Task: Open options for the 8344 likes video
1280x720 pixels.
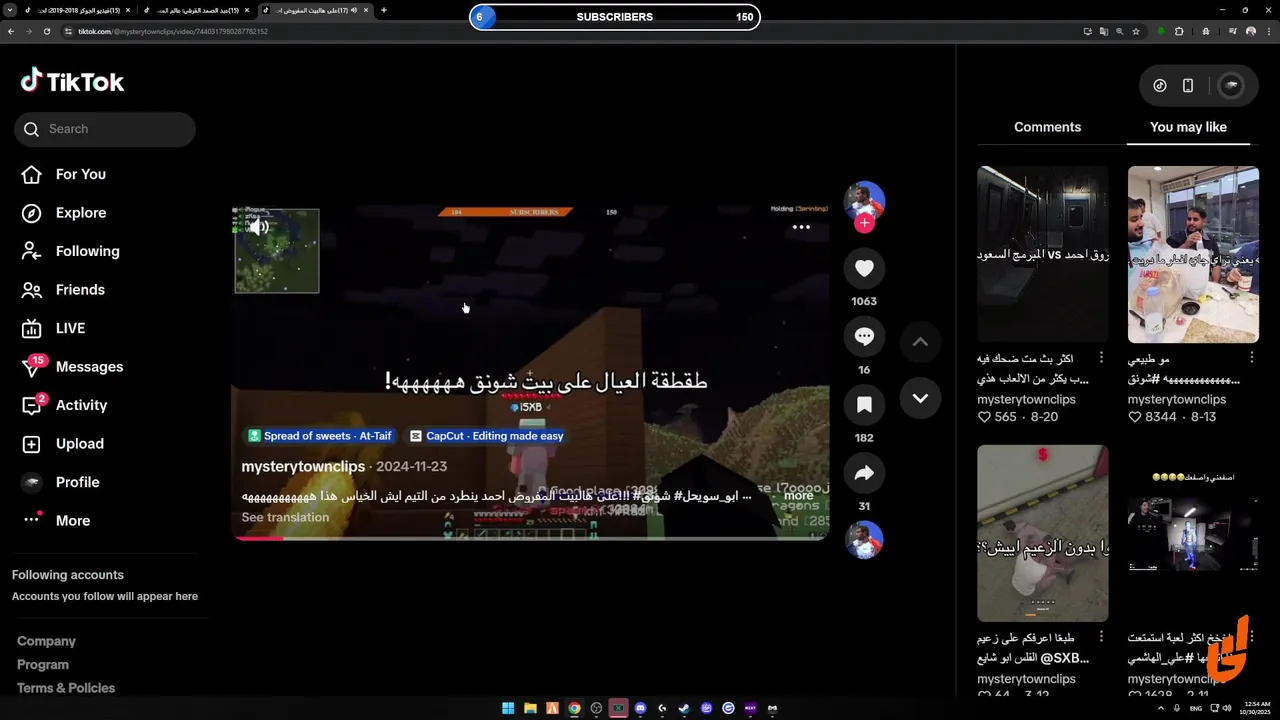Action: point(1252,358)
